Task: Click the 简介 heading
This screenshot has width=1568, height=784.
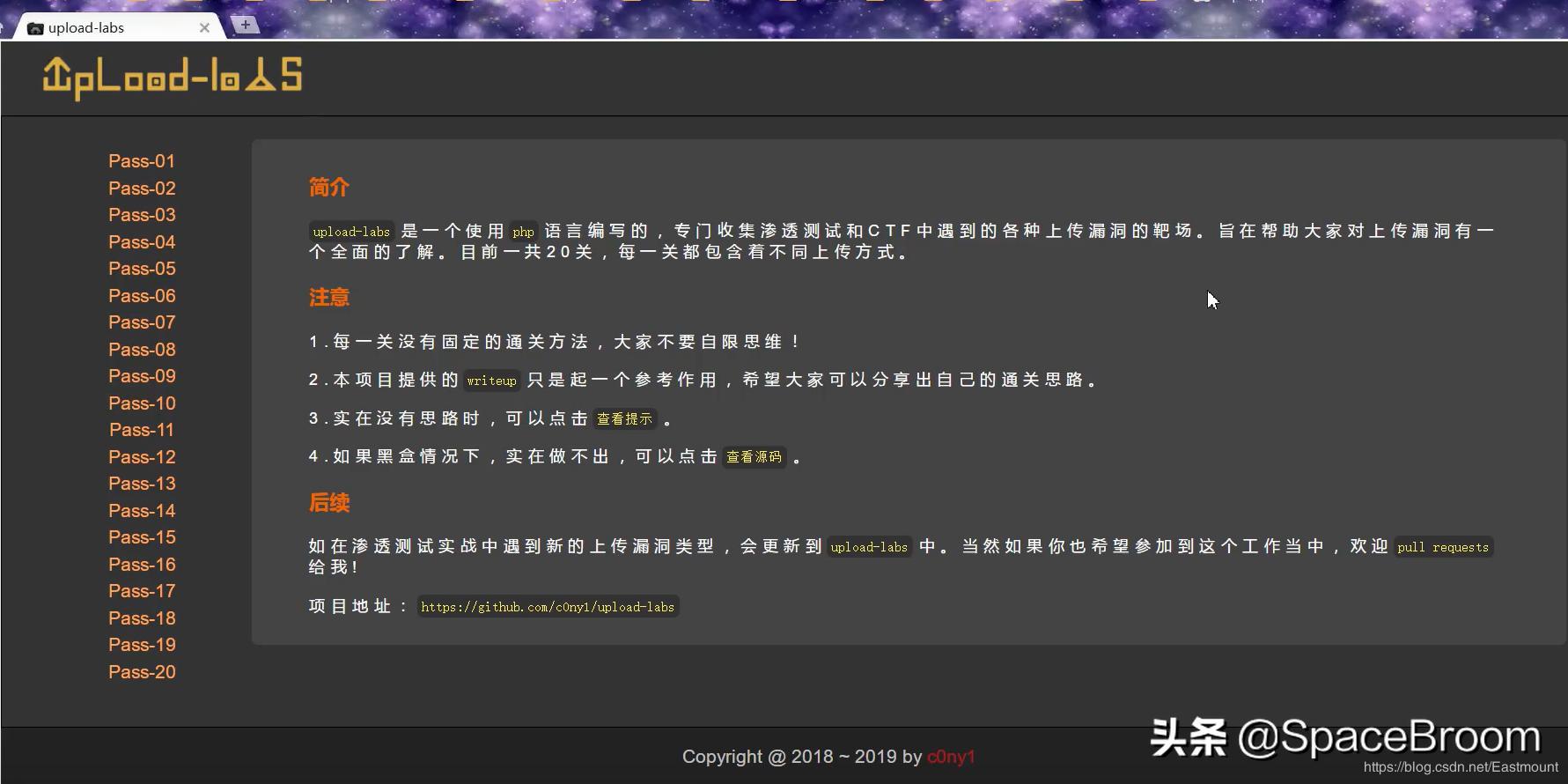Action: coord(329,187)
